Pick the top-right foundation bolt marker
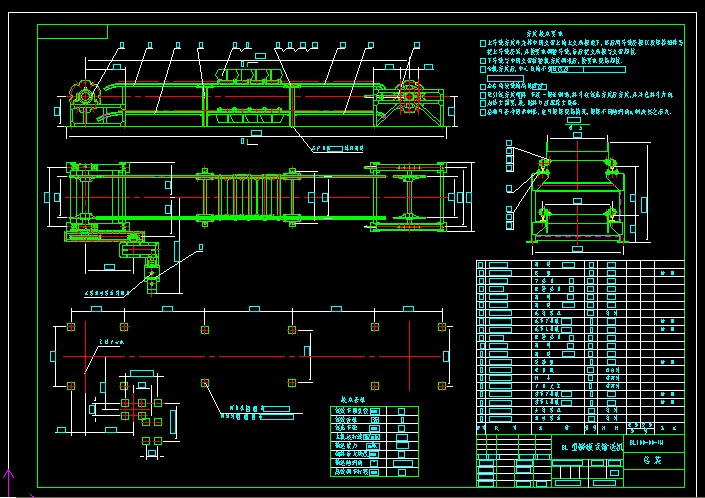 441,327
